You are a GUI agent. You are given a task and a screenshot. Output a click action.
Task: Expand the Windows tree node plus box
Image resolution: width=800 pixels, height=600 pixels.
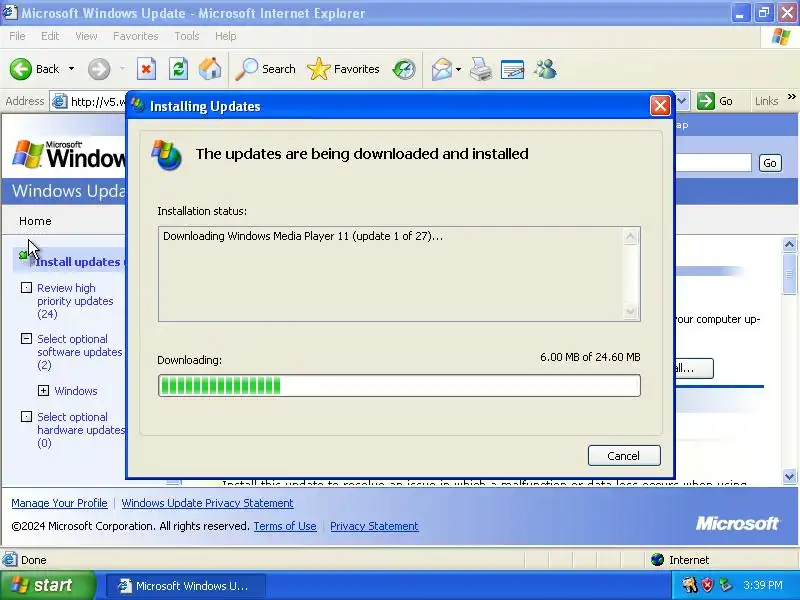click(x=43, y=391)
